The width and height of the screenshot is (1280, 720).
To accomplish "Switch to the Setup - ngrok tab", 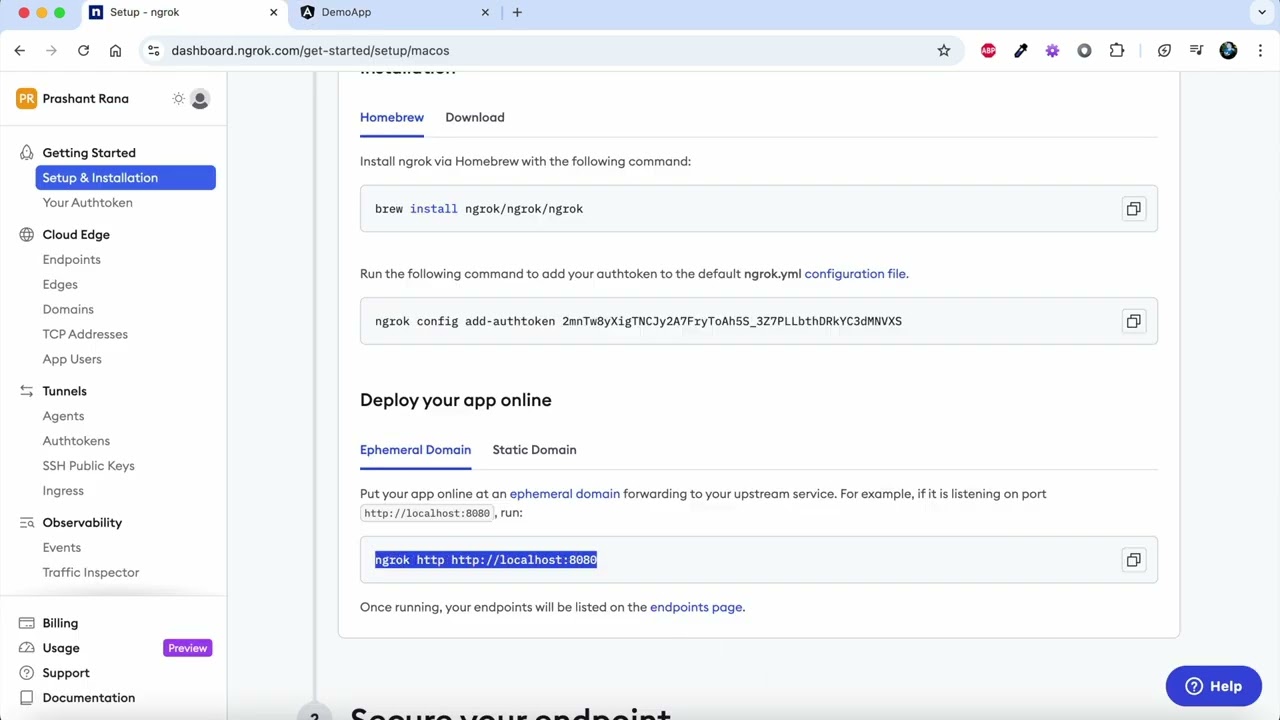I will (x=182, y=12).
